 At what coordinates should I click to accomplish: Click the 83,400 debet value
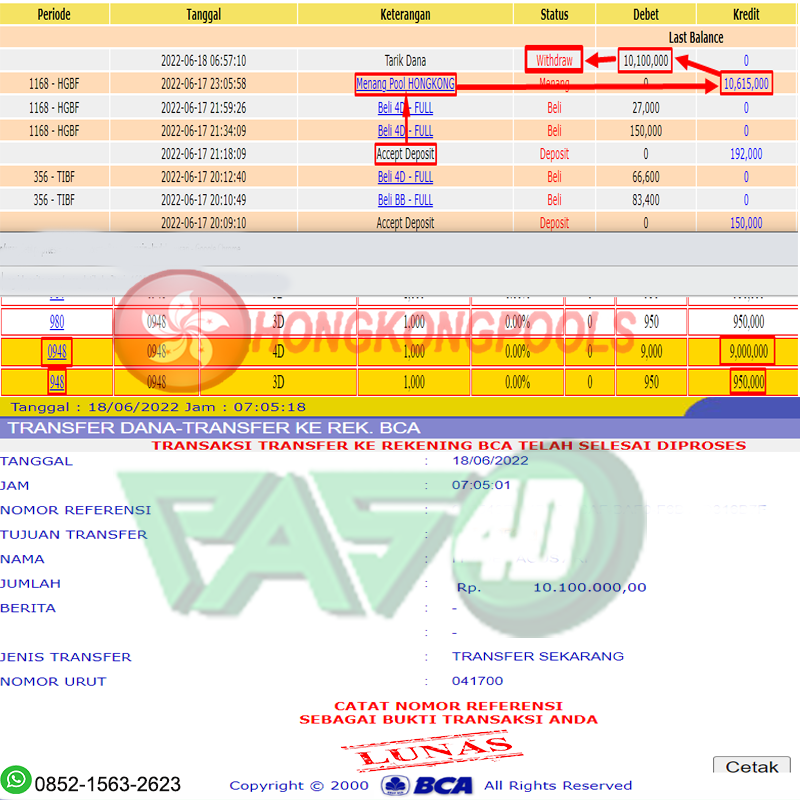tap(646, 200)
